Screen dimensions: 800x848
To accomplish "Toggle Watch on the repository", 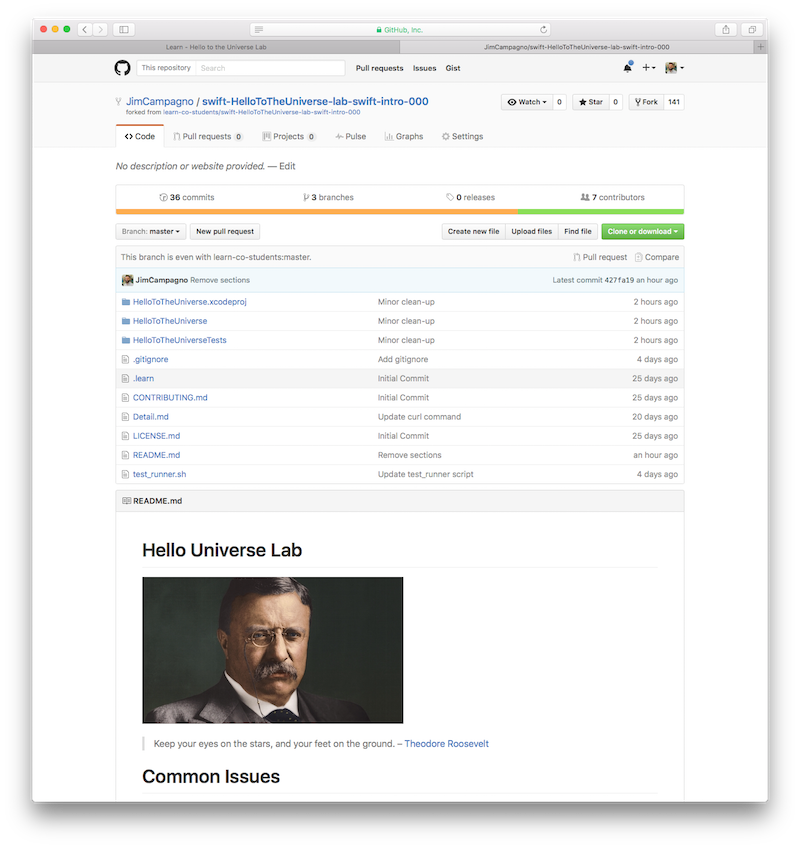I will click(x=528, y=101).
